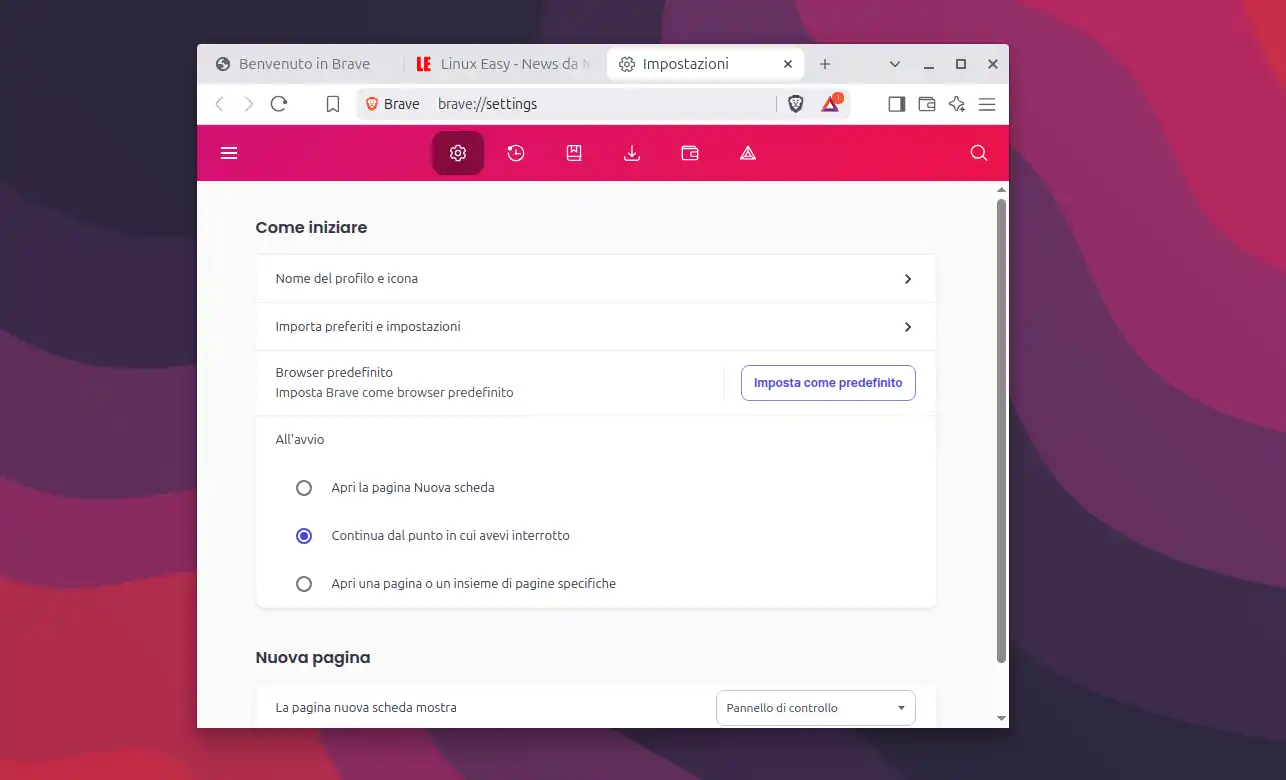Viewport: 1286px width, 780px height.
Task: Open History via the clock icon
Action: coord(516,153)
